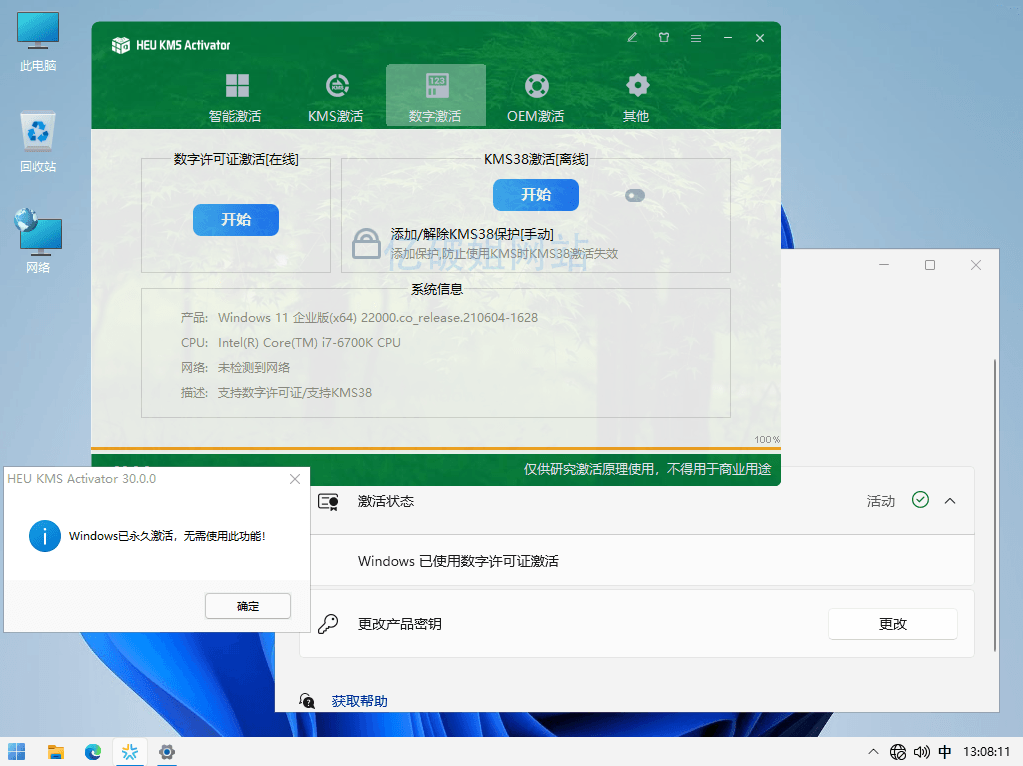Open the hamburger menu in HEU KMS Activator

coord(696,38)
